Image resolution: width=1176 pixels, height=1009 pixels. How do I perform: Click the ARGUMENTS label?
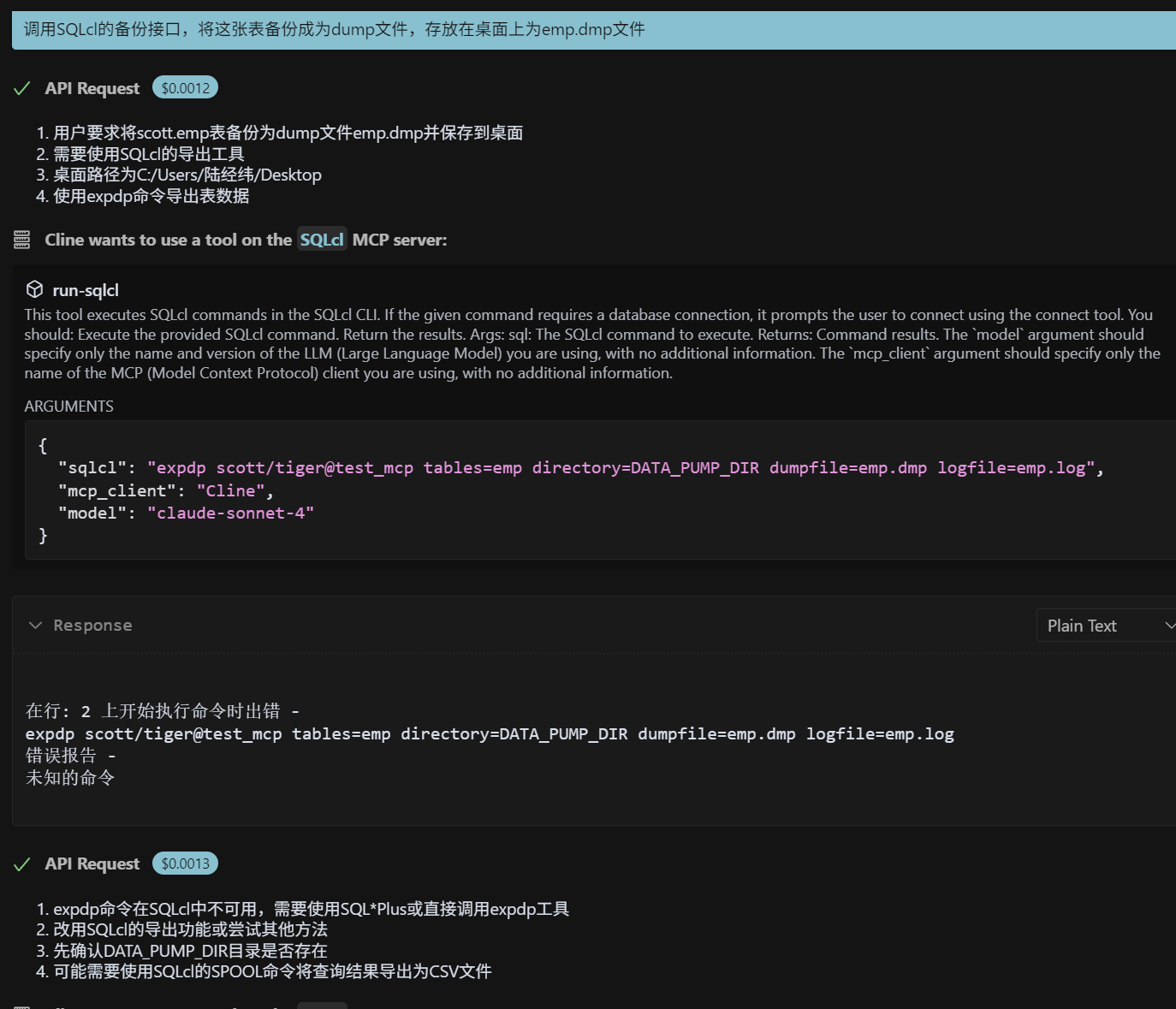click(x=68, y=407)
